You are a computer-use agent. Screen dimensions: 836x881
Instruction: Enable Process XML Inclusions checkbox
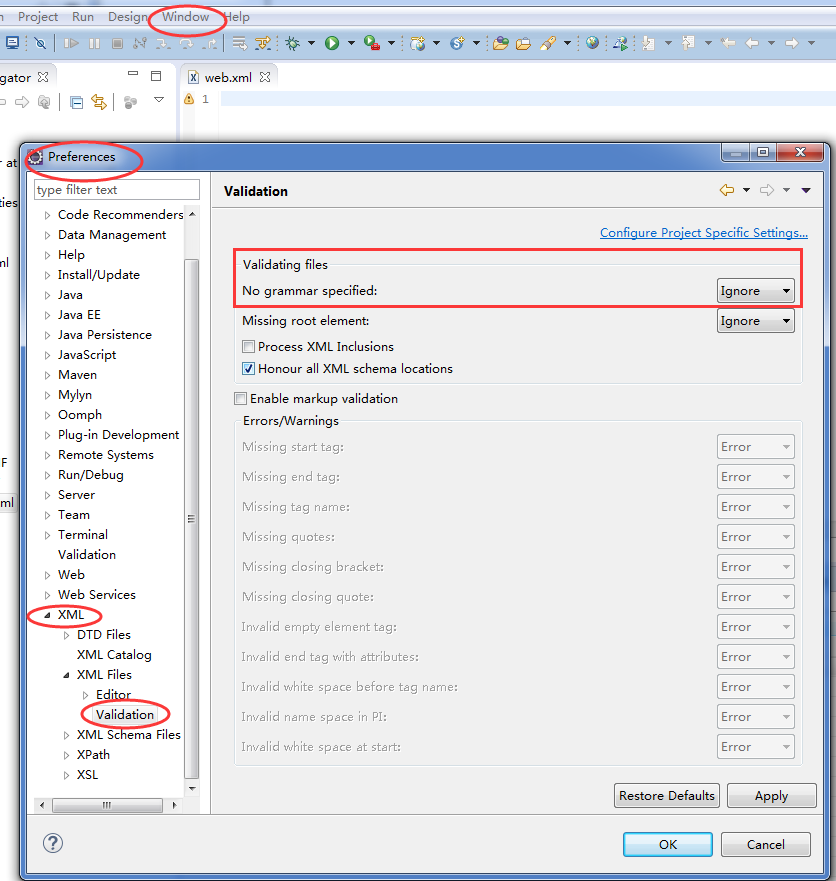[248, 347]
